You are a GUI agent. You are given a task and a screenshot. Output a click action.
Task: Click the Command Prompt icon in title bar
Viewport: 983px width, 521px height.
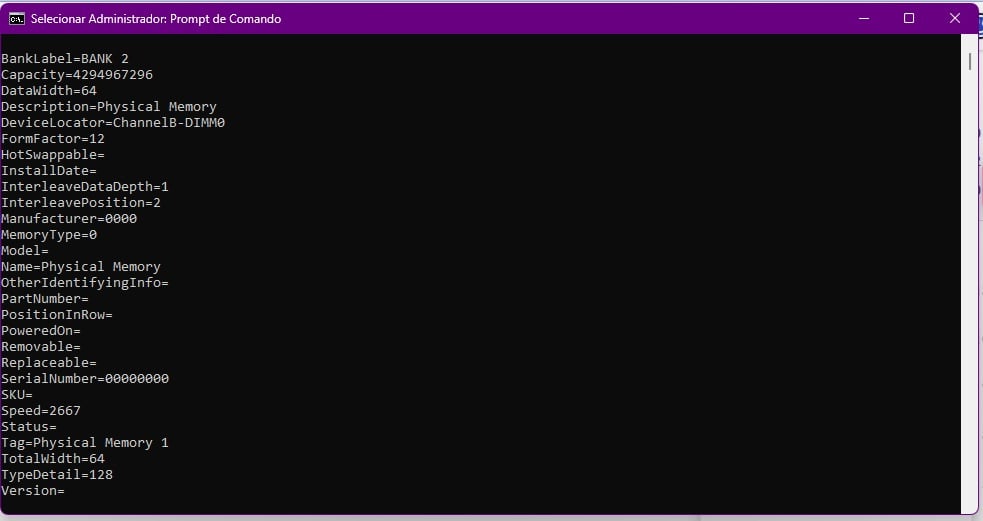point(16,19)
